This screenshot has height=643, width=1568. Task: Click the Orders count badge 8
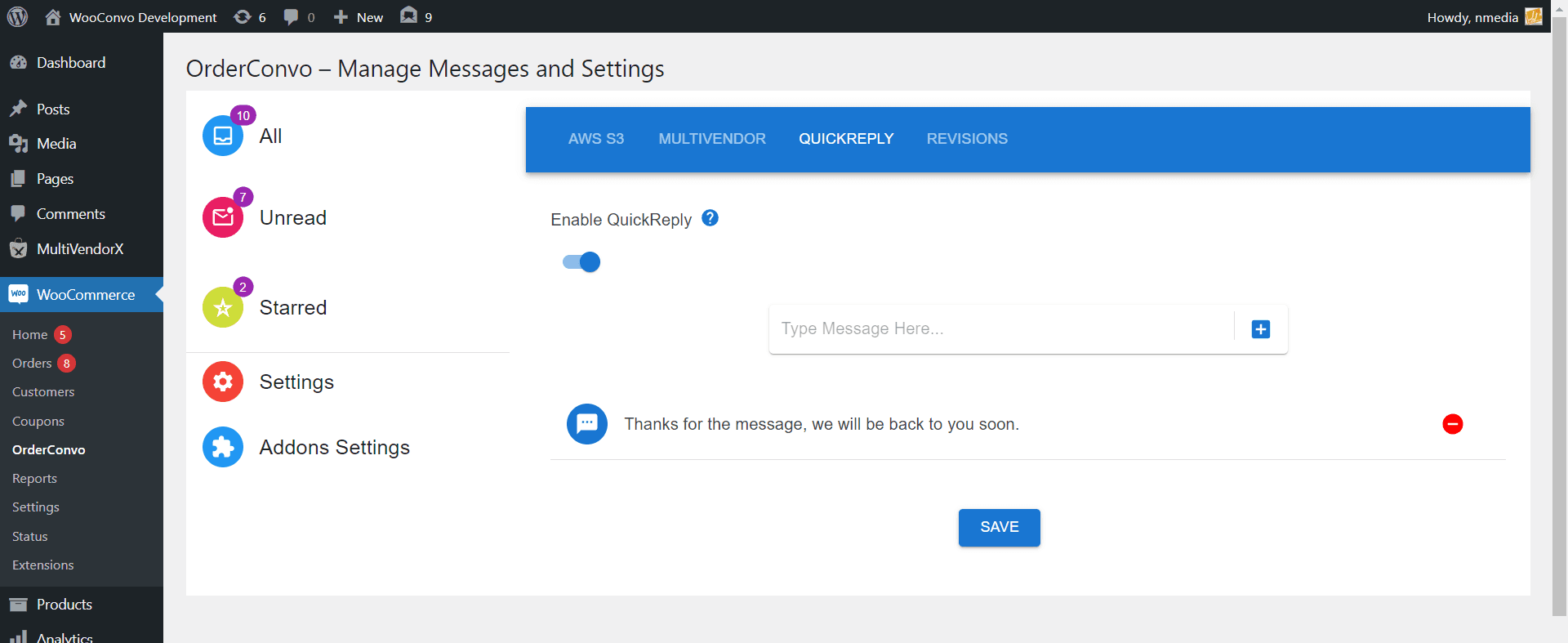[67, 363]
